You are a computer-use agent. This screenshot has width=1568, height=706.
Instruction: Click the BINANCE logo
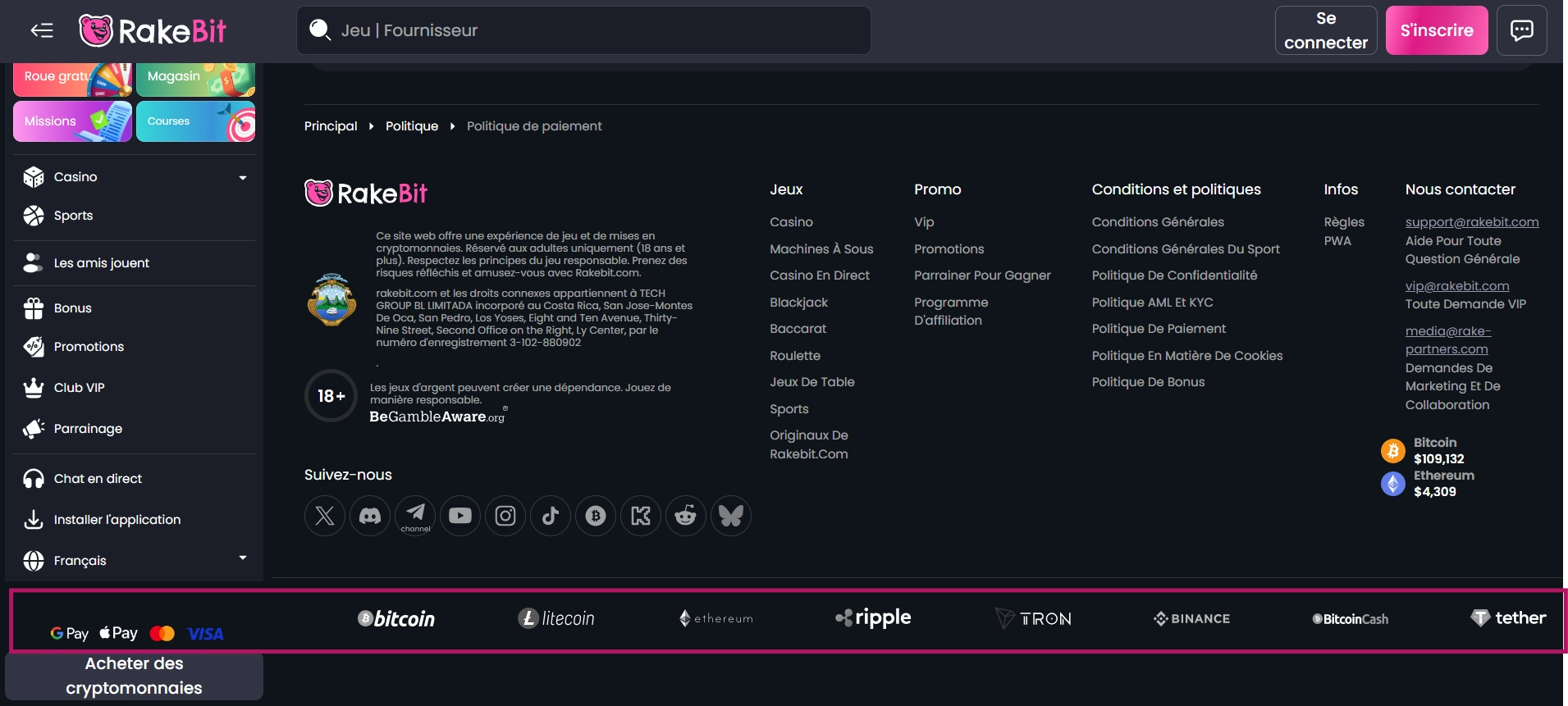[1192, 618]
